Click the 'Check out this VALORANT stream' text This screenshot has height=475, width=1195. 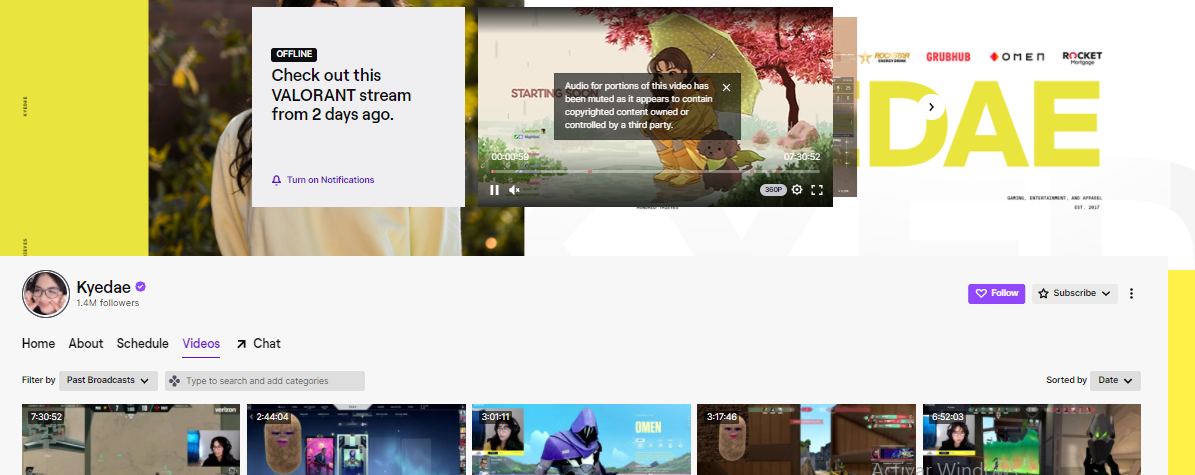341,95
